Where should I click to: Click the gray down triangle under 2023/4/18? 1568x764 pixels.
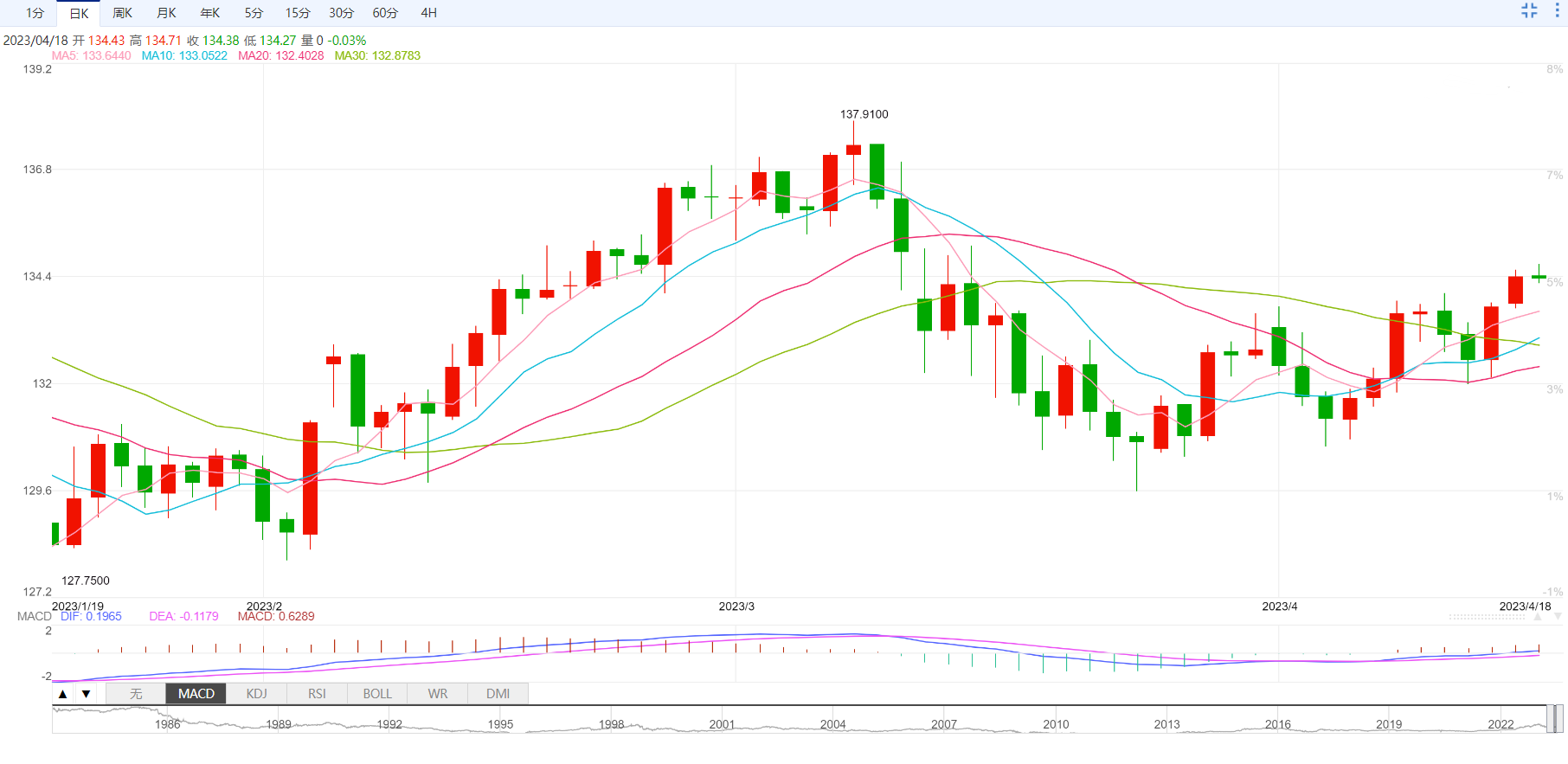(x=1558, y=617)
